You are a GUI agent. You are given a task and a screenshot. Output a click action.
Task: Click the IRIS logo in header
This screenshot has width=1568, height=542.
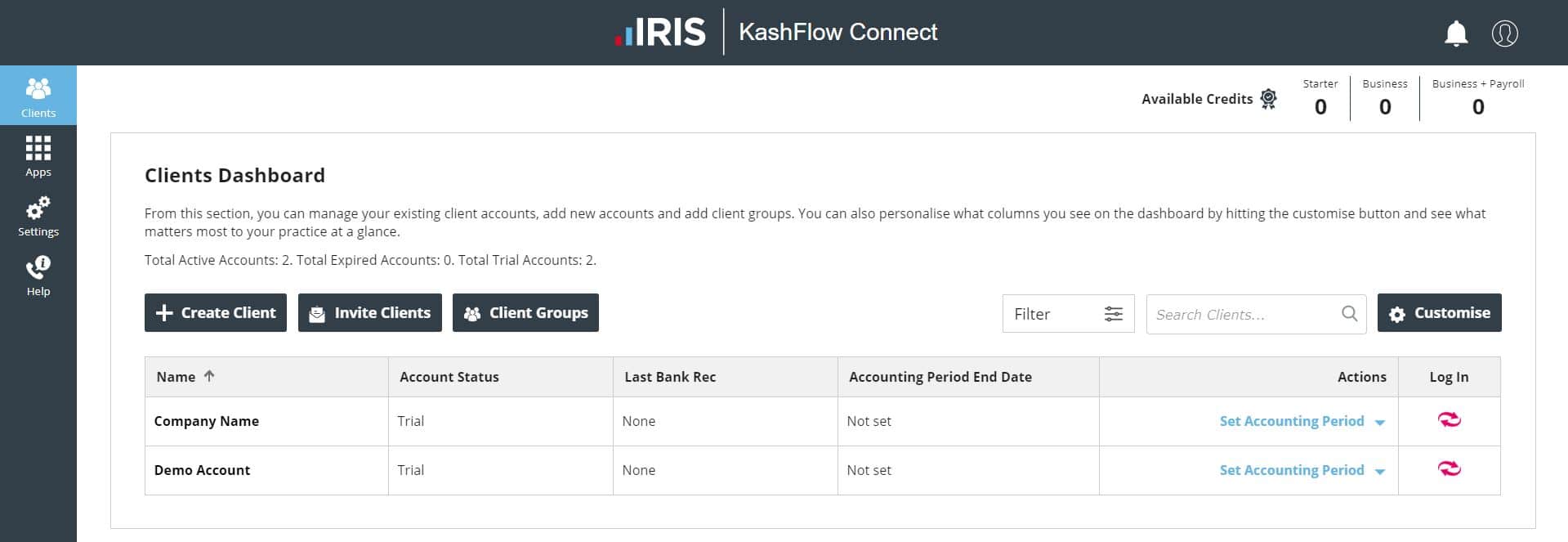click(660, 33)
